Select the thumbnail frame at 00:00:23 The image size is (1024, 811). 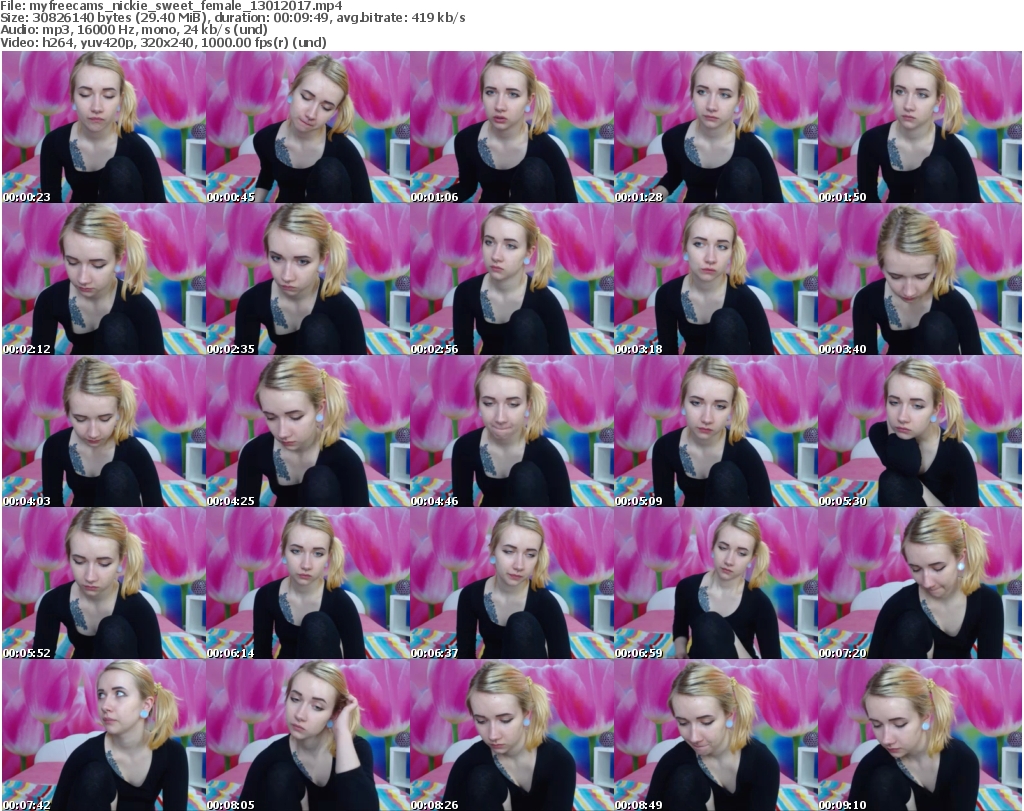[104, 127]
